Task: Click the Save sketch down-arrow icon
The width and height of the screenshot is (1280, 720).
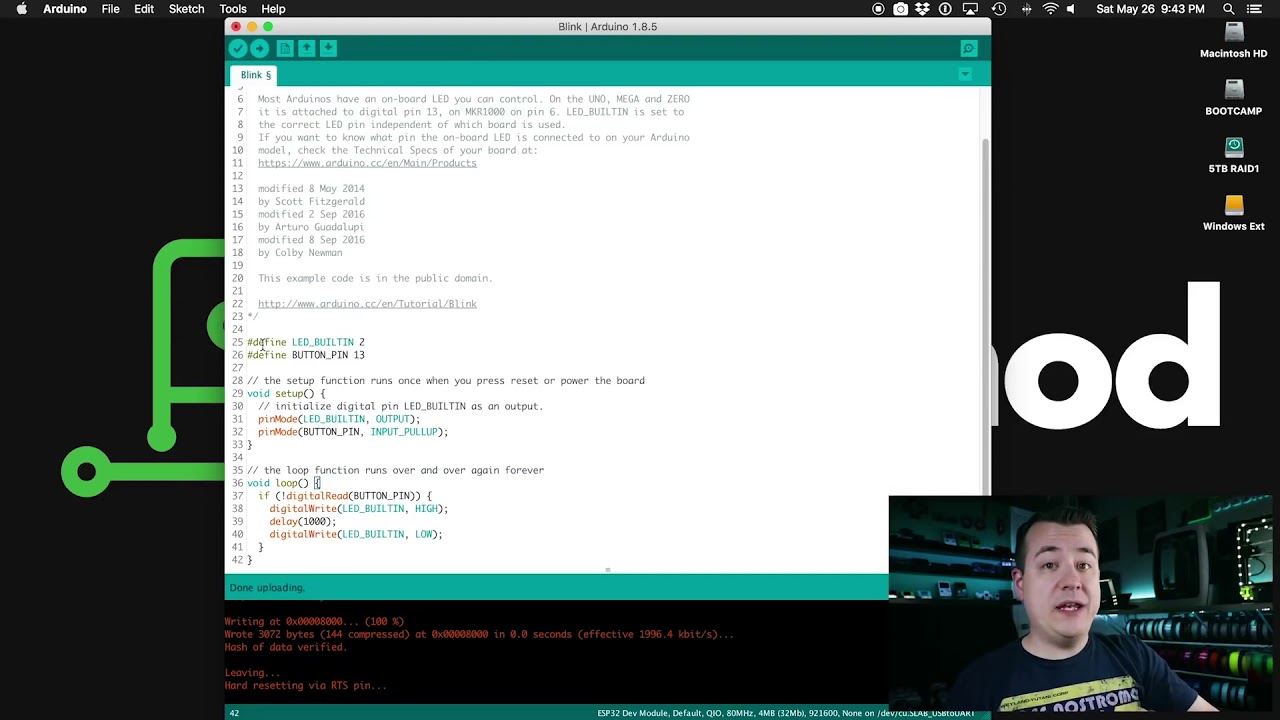Action: pos(328,48)
